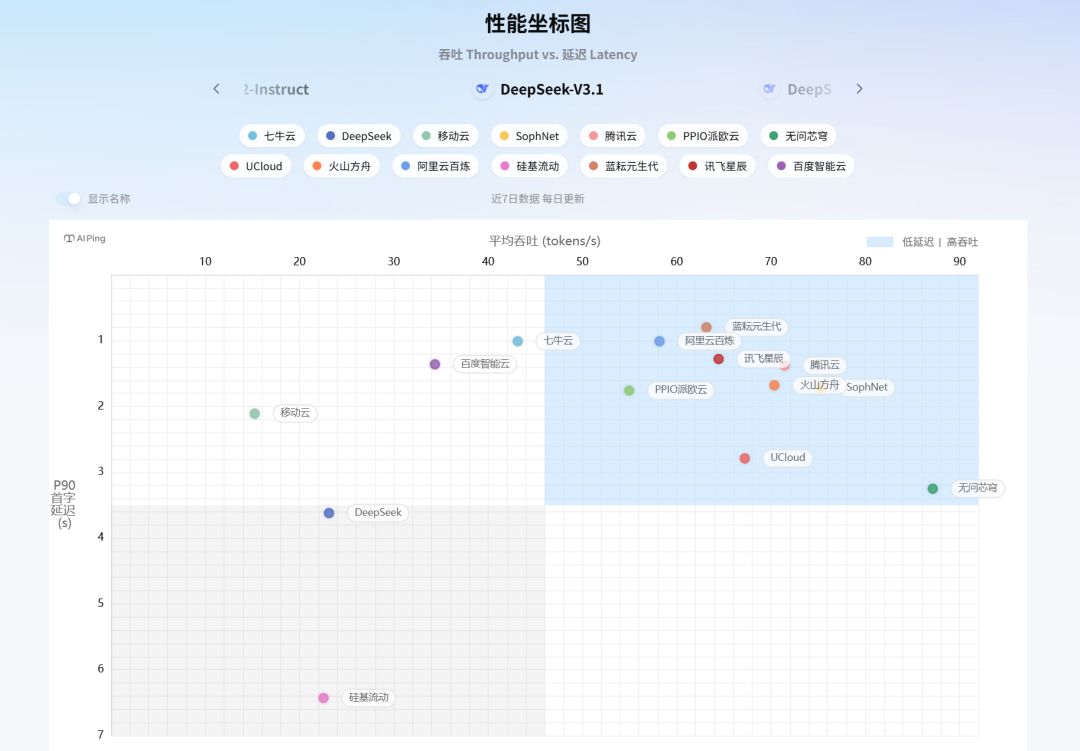Click the 平均吞吐 (tokens/s) axis title
The height and width of the screenshot is (751, 1080).
click(544, 240)
